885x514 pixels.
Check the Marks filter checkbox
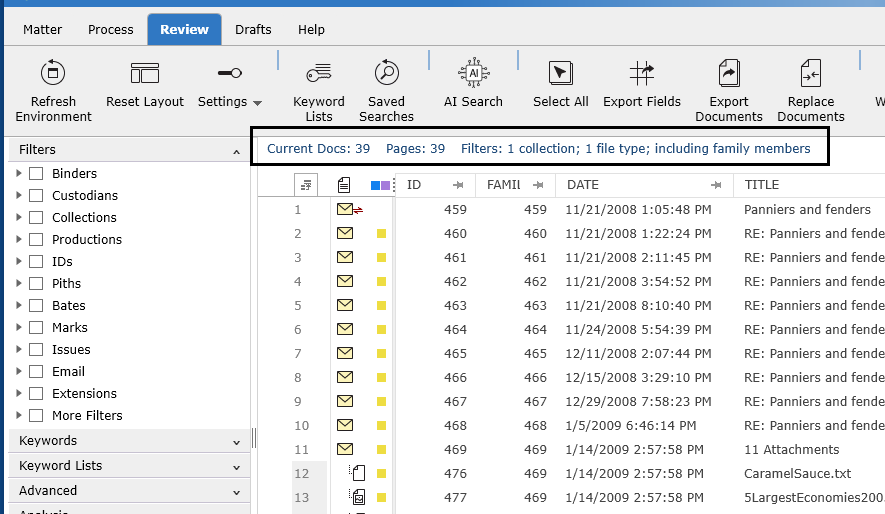36,327
